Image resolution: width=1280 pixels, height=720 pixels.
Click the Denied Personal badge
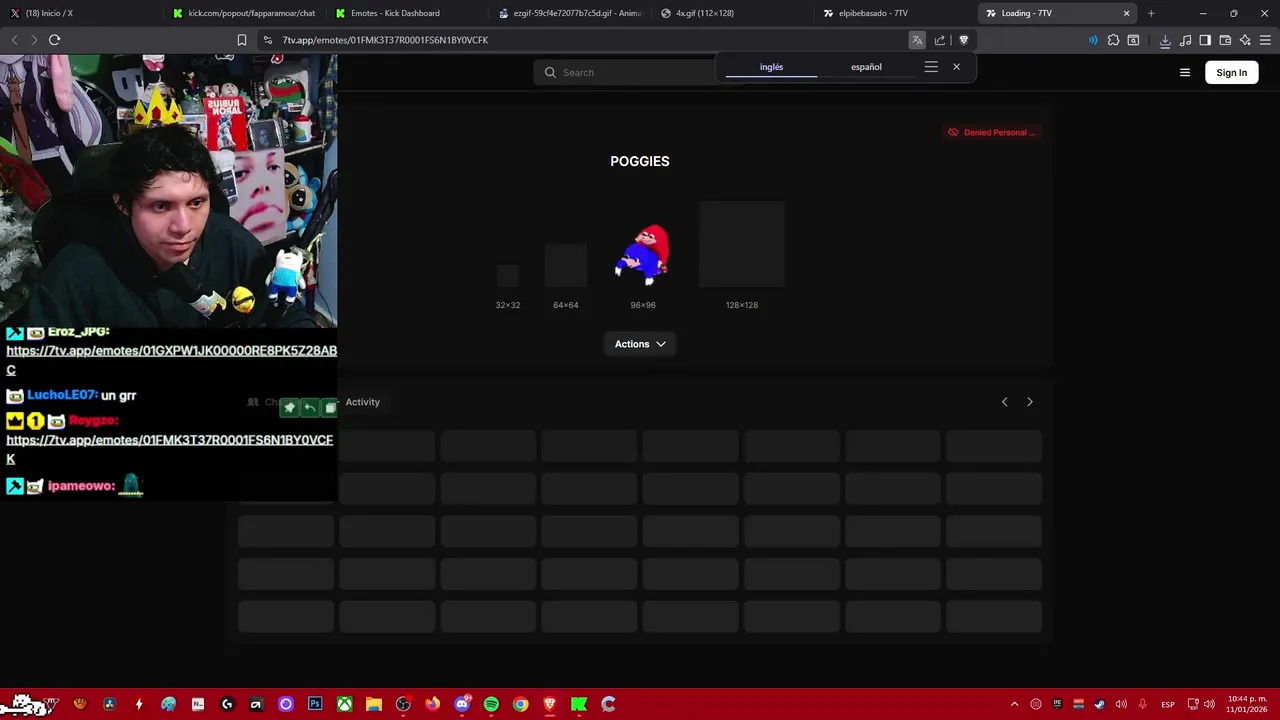[991, 132]
